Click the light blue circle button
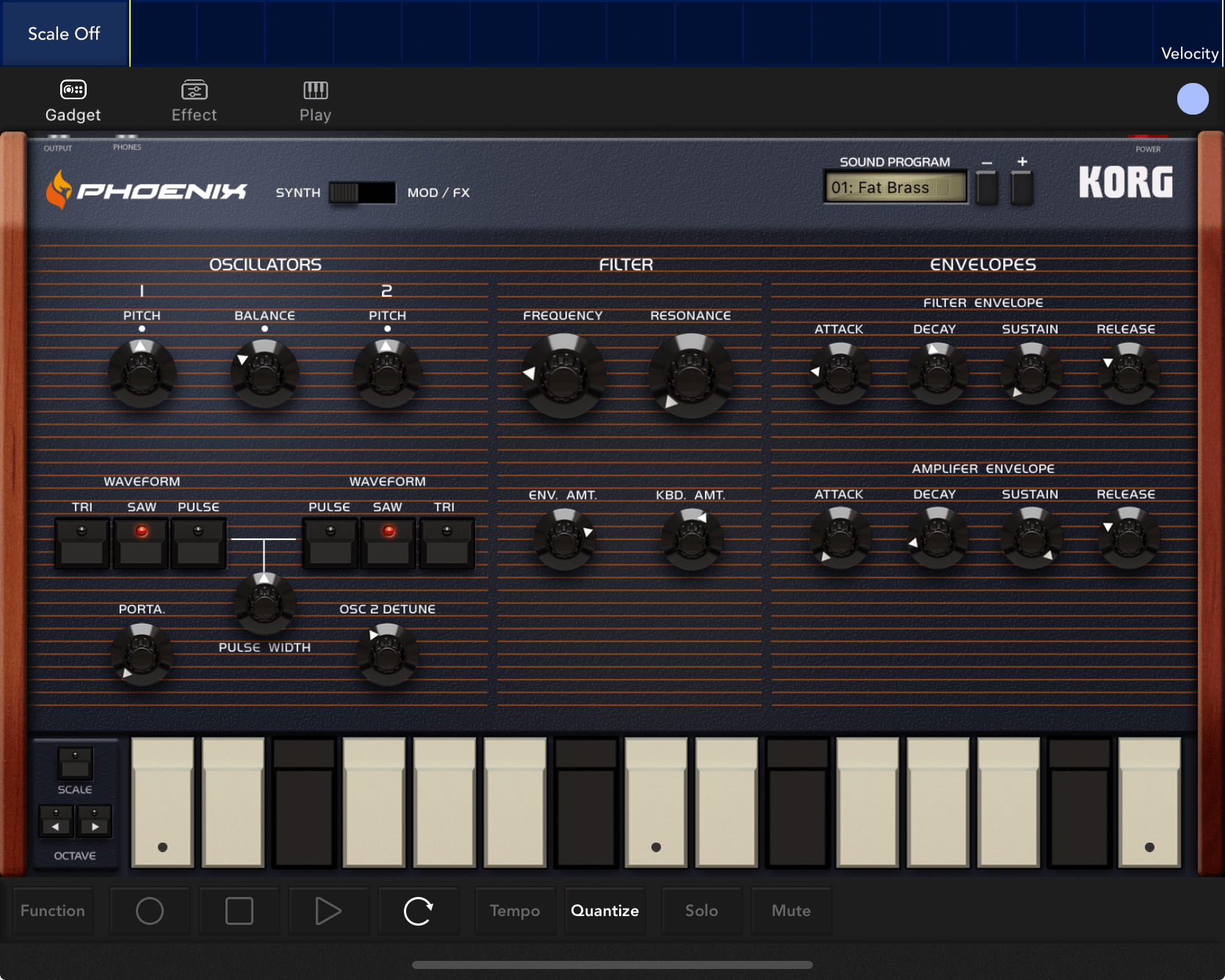Viewport: 1225px width, 980px height. click(x=1193, y=98)
